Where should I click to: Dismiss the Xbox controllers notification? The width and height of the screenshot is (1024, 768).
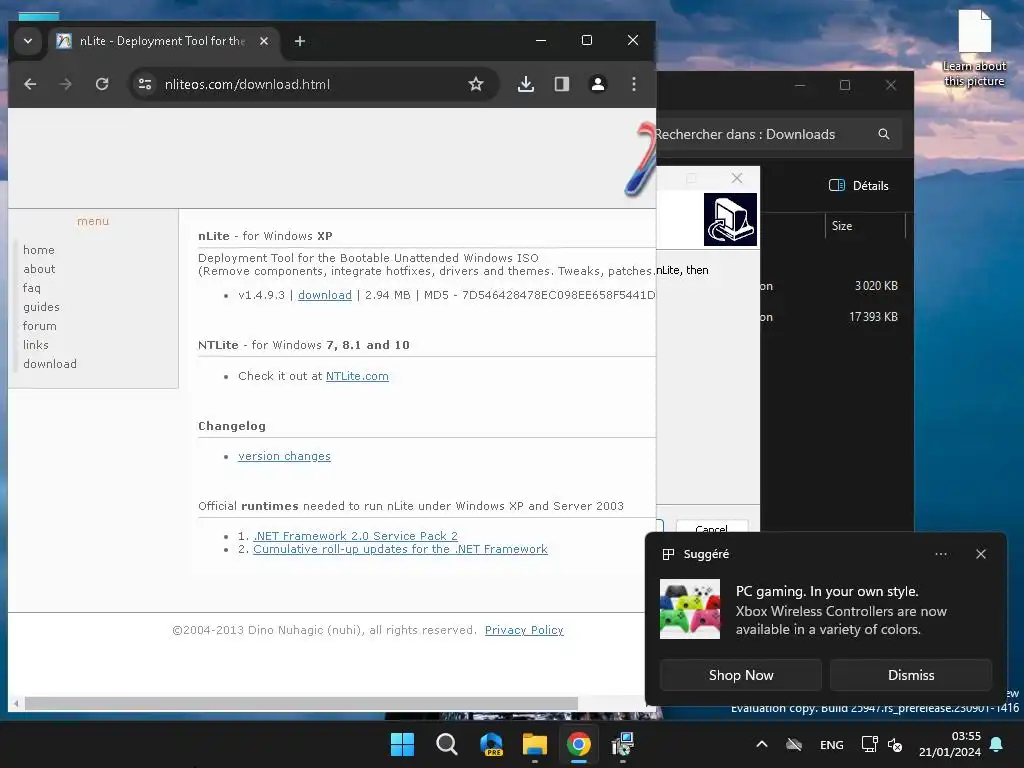pos(911,675)
